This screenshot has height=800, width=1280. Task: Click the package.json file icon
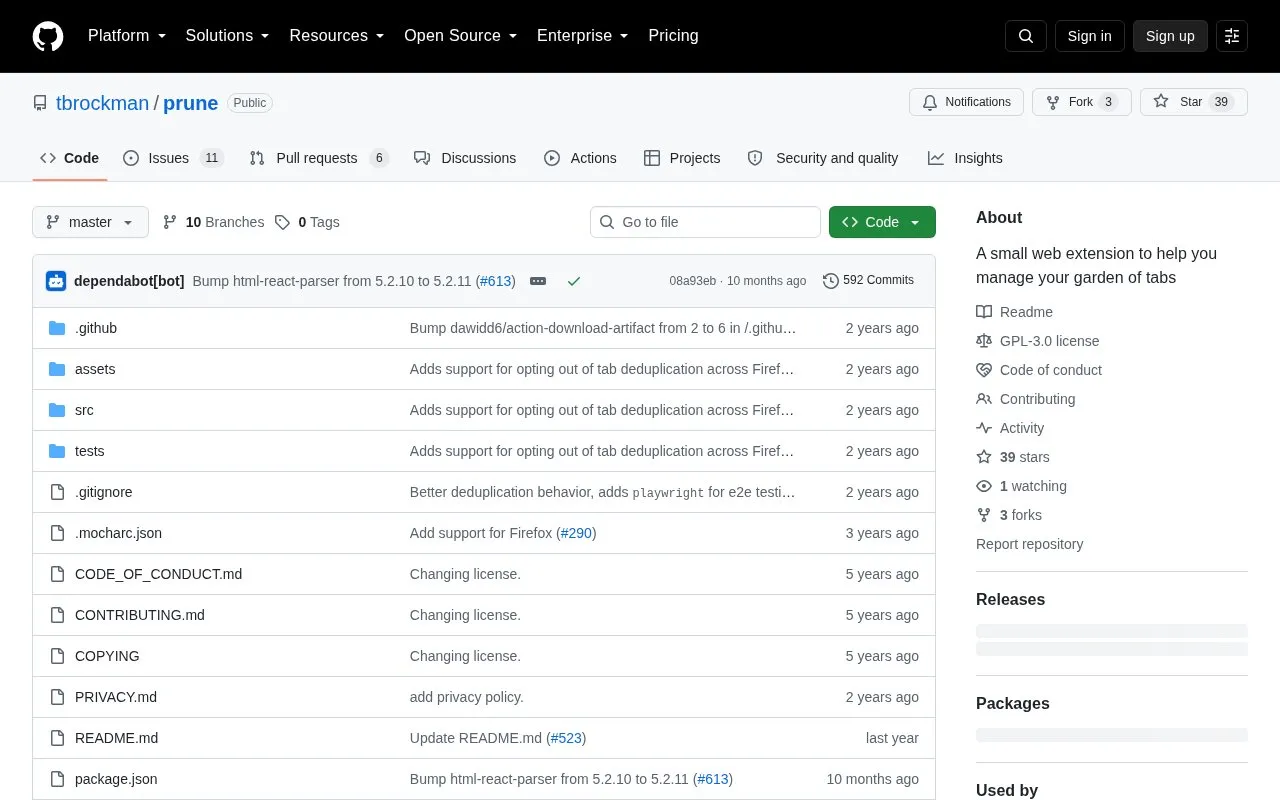tap(57, 779)
